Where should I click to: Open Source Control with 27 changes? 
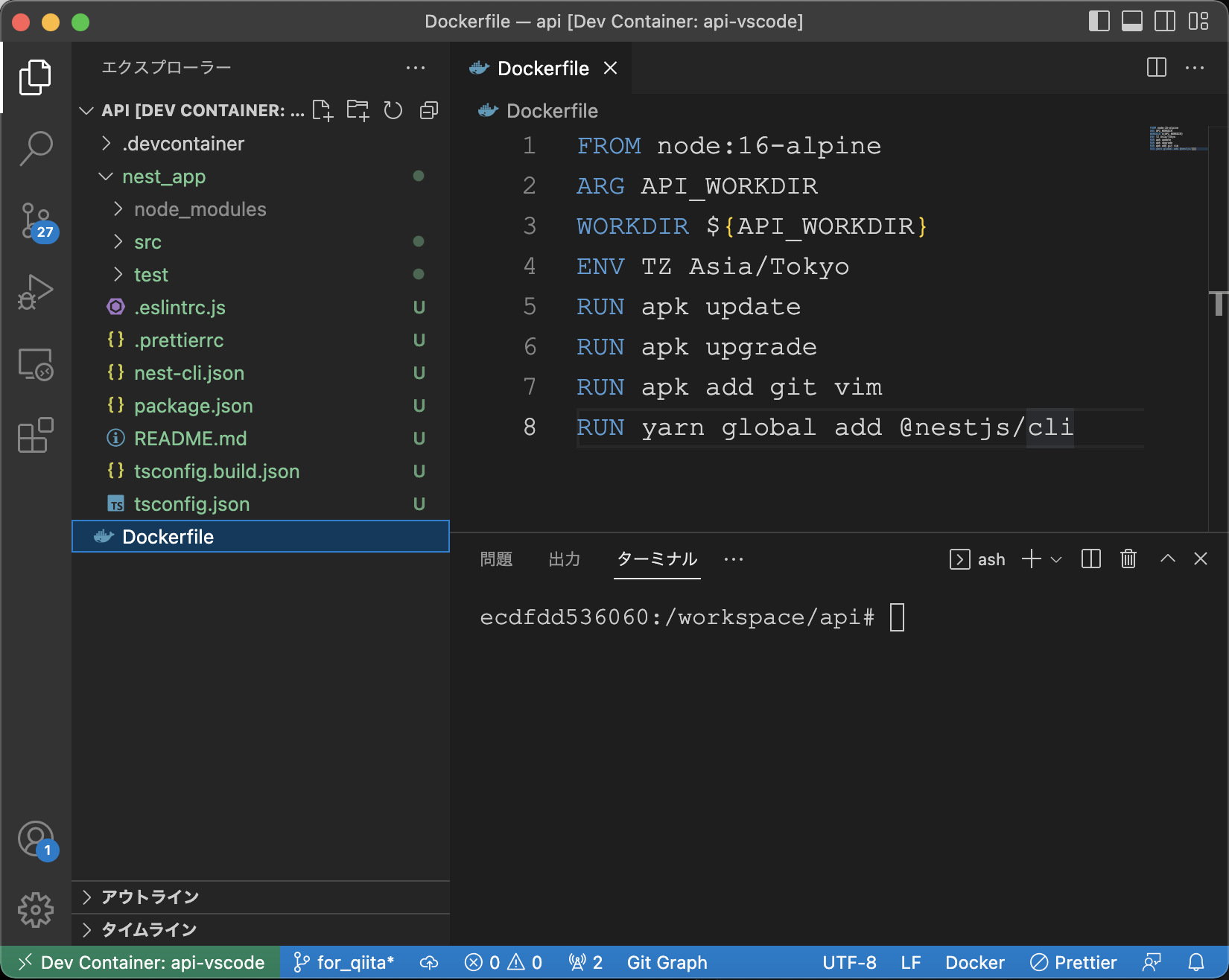point(35,221)
